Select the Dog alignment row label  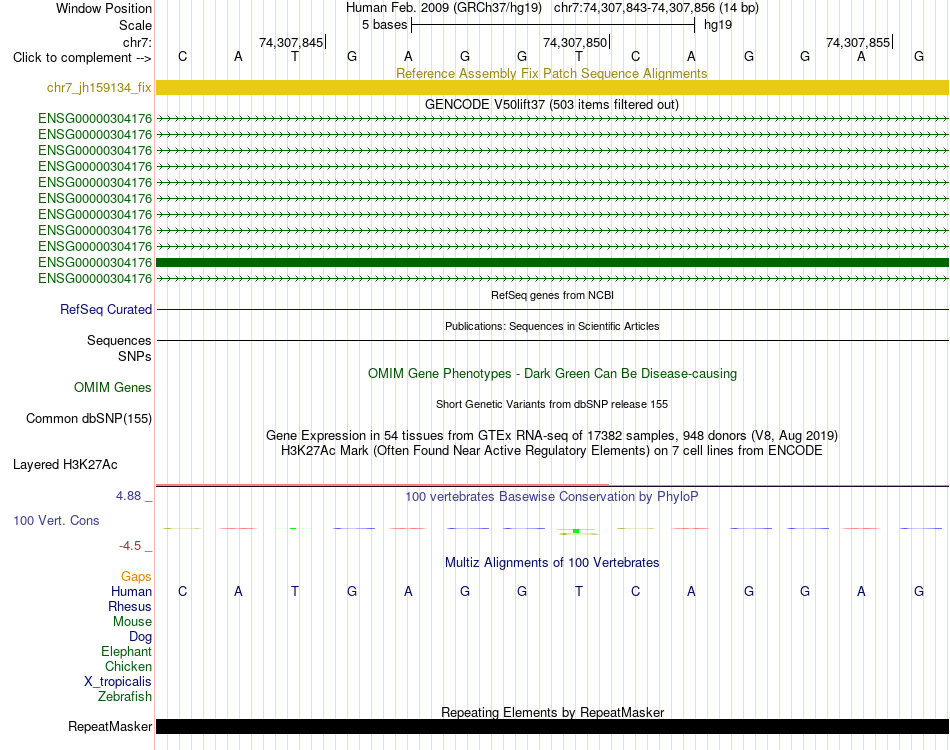[140, 637]
